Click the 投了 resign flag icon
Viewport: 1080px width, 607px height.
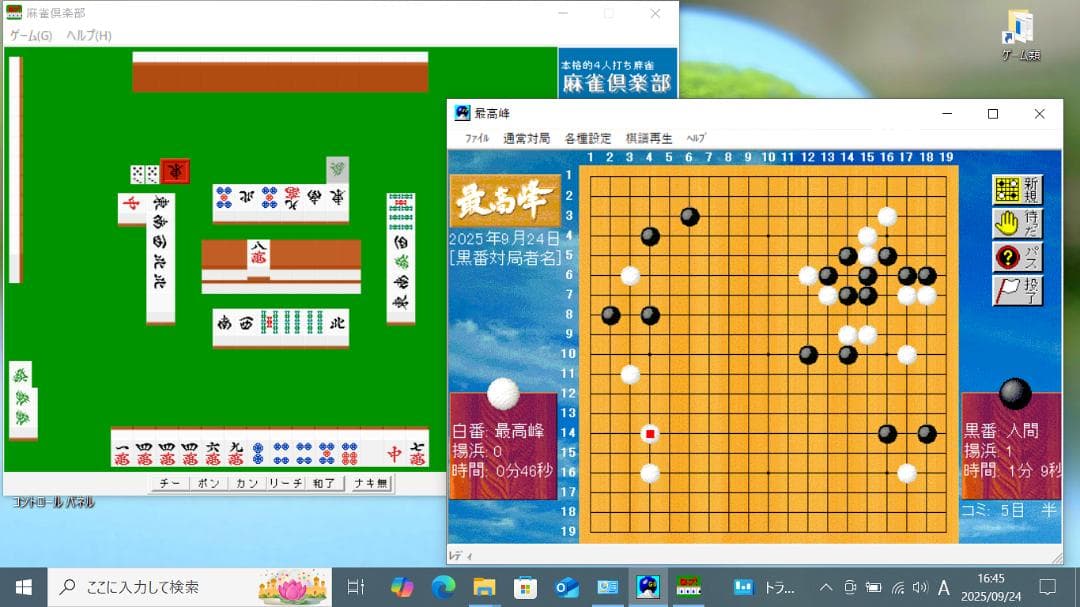[1017, 291]
